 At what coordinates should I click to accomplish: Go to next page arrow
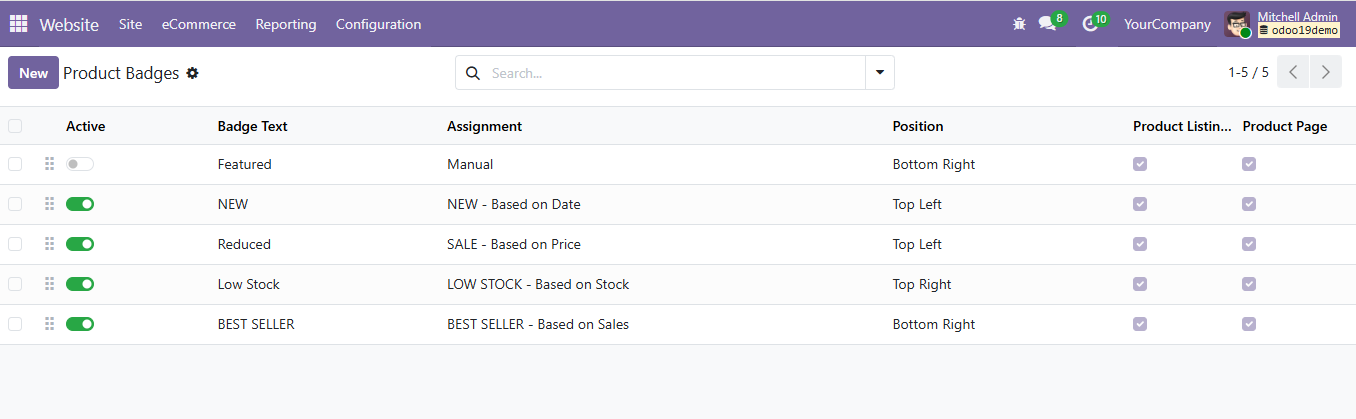coord(1325,72)
